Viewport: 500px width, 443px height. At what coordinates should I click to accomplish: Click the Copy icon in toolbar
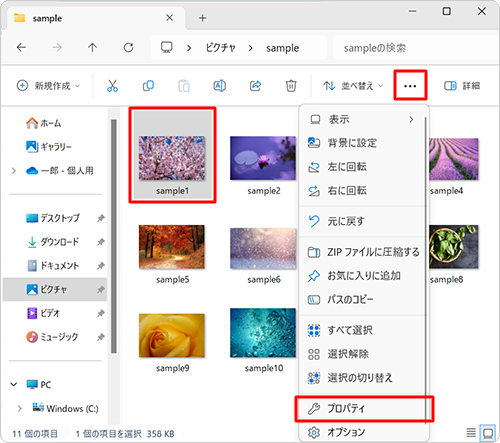coord(148,86)
